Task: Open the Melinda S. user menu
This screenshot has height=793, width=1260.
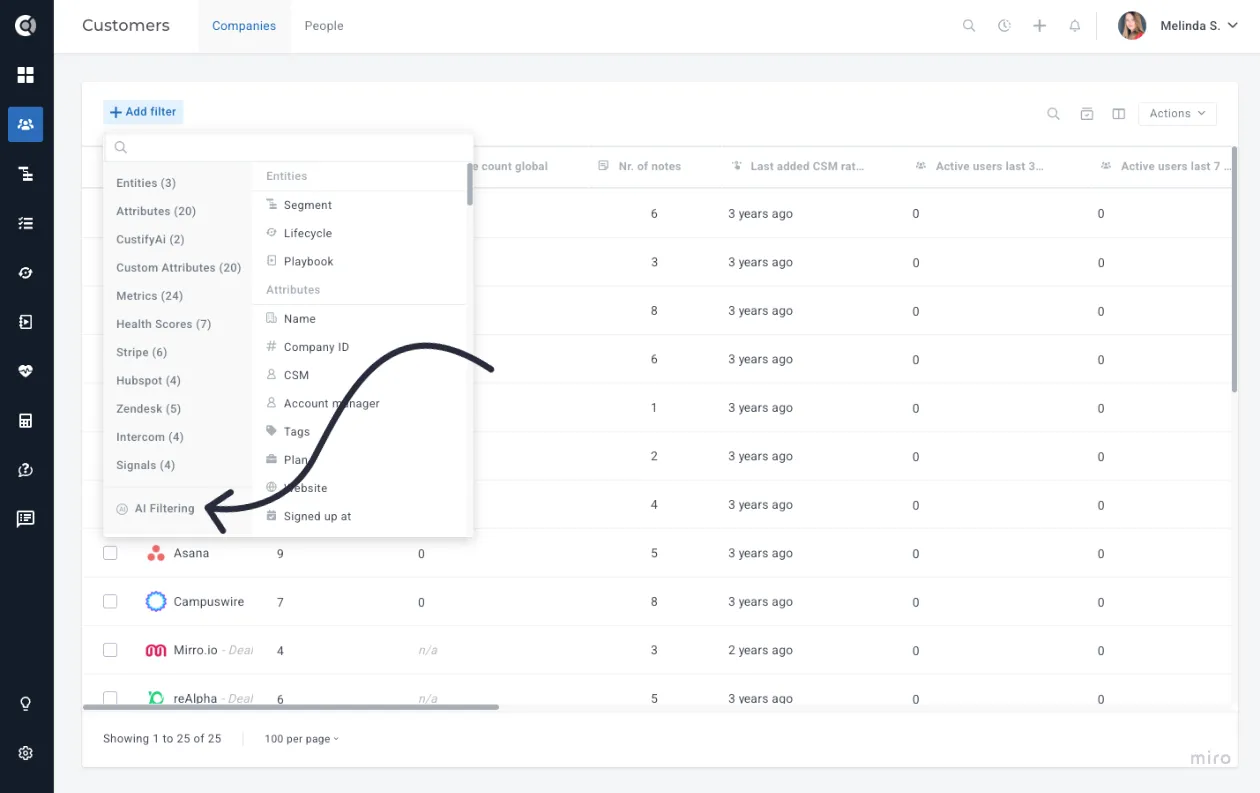Action: (x=1178, y=26)
